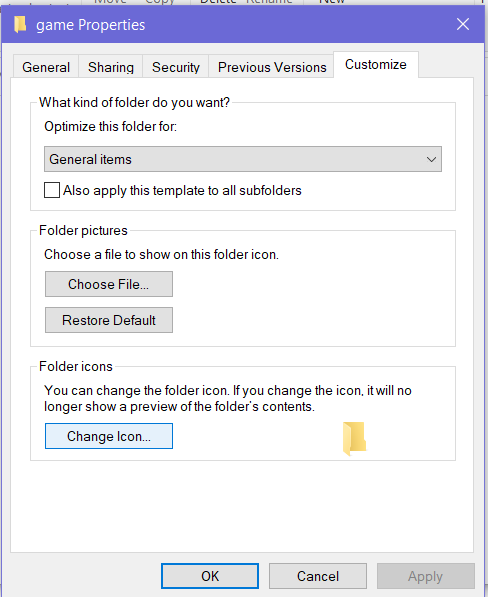Open the Security tab
This screenshot has height=597, width=488.
tap(176, 67)
